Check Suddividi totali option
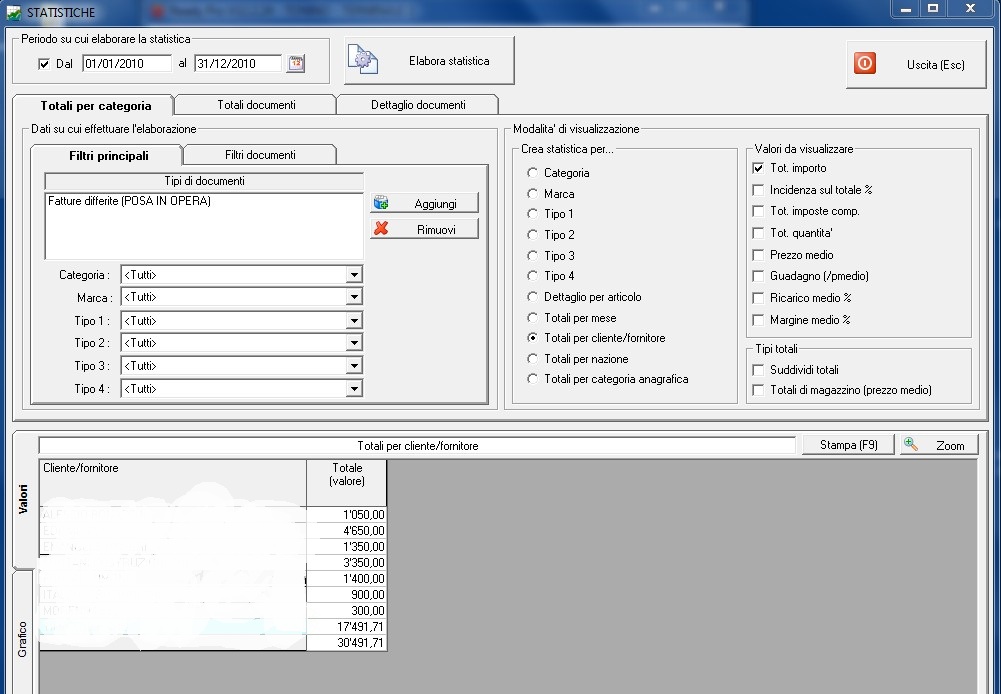This screenshot has width=1001, height=694. [x=758, y=370]
